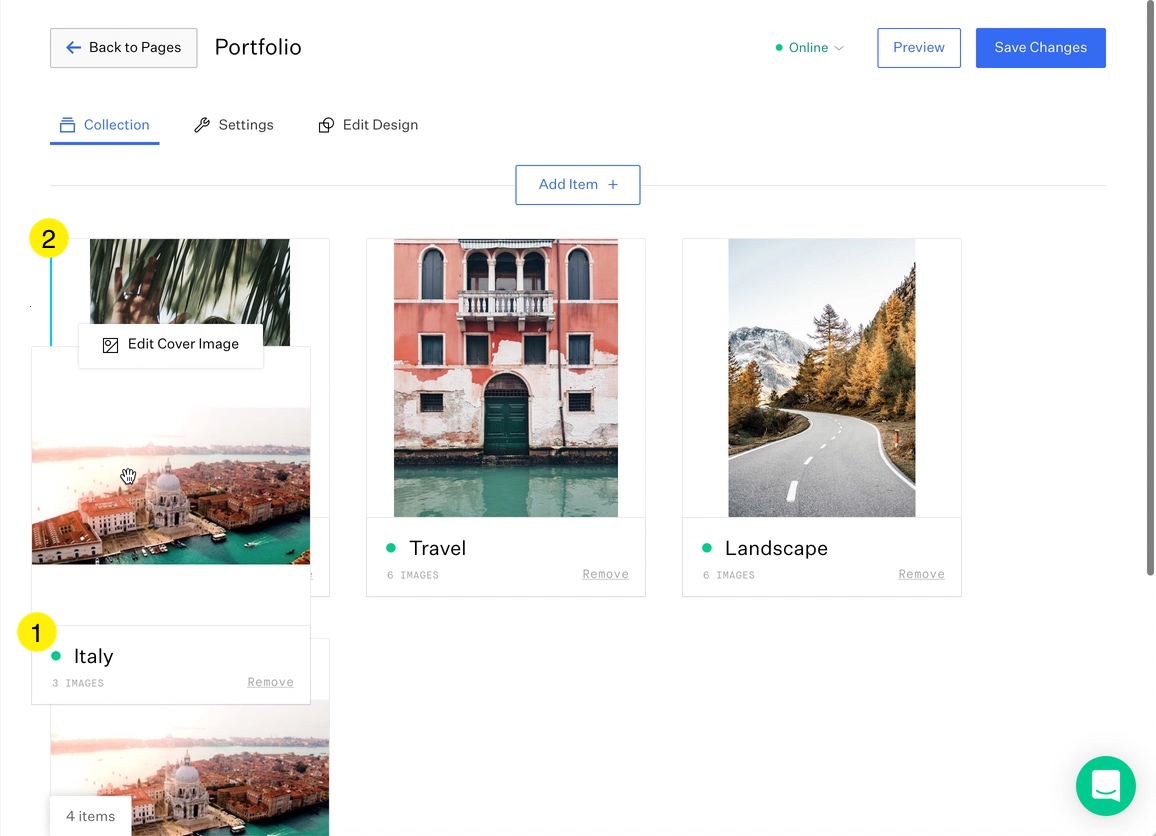The height and width of the screenshot is (836, 1156).
Task: Open the chat support bubble
Action: (1105, 786)
